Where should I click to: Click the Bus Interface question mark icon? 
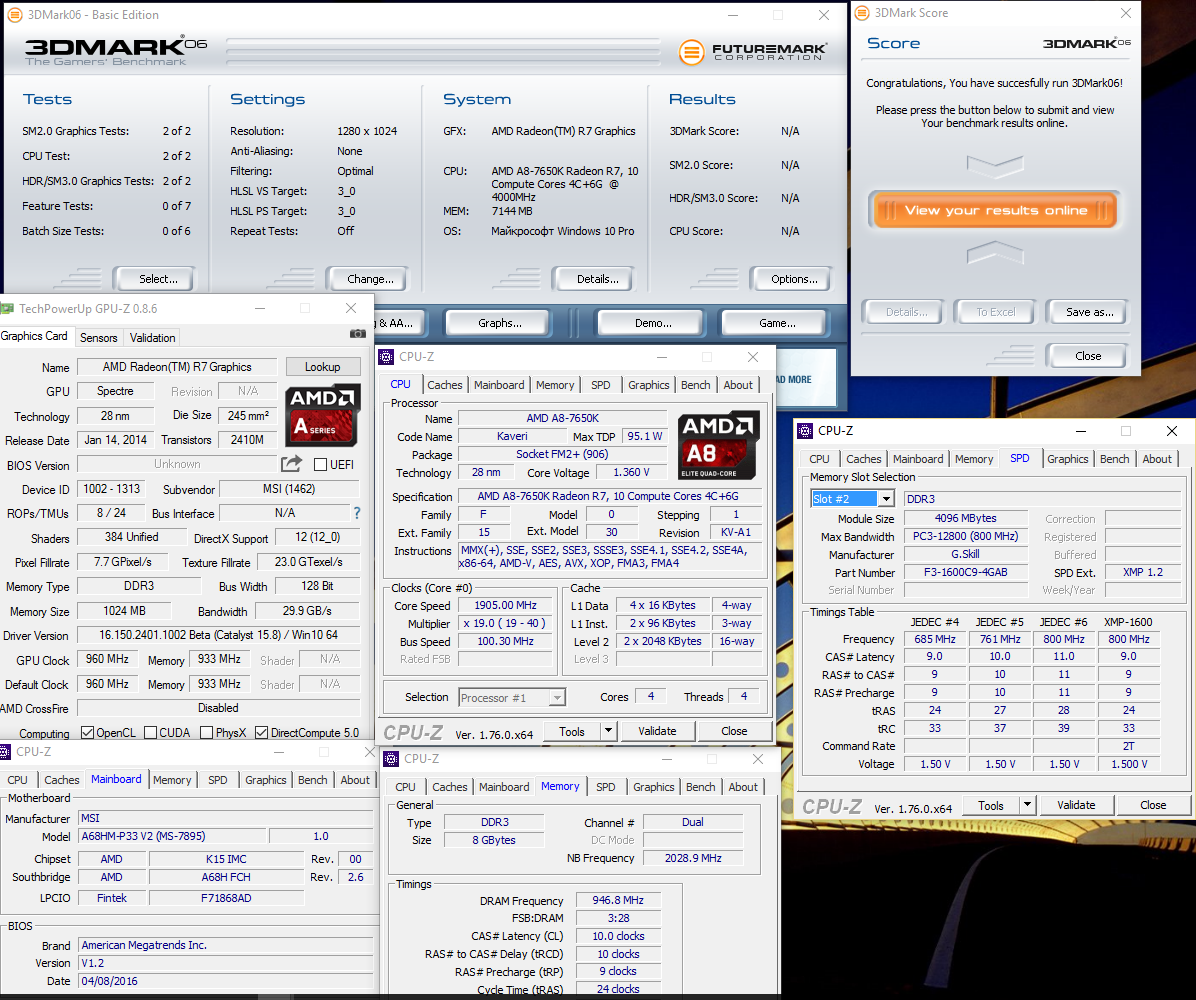coord(356,513)
